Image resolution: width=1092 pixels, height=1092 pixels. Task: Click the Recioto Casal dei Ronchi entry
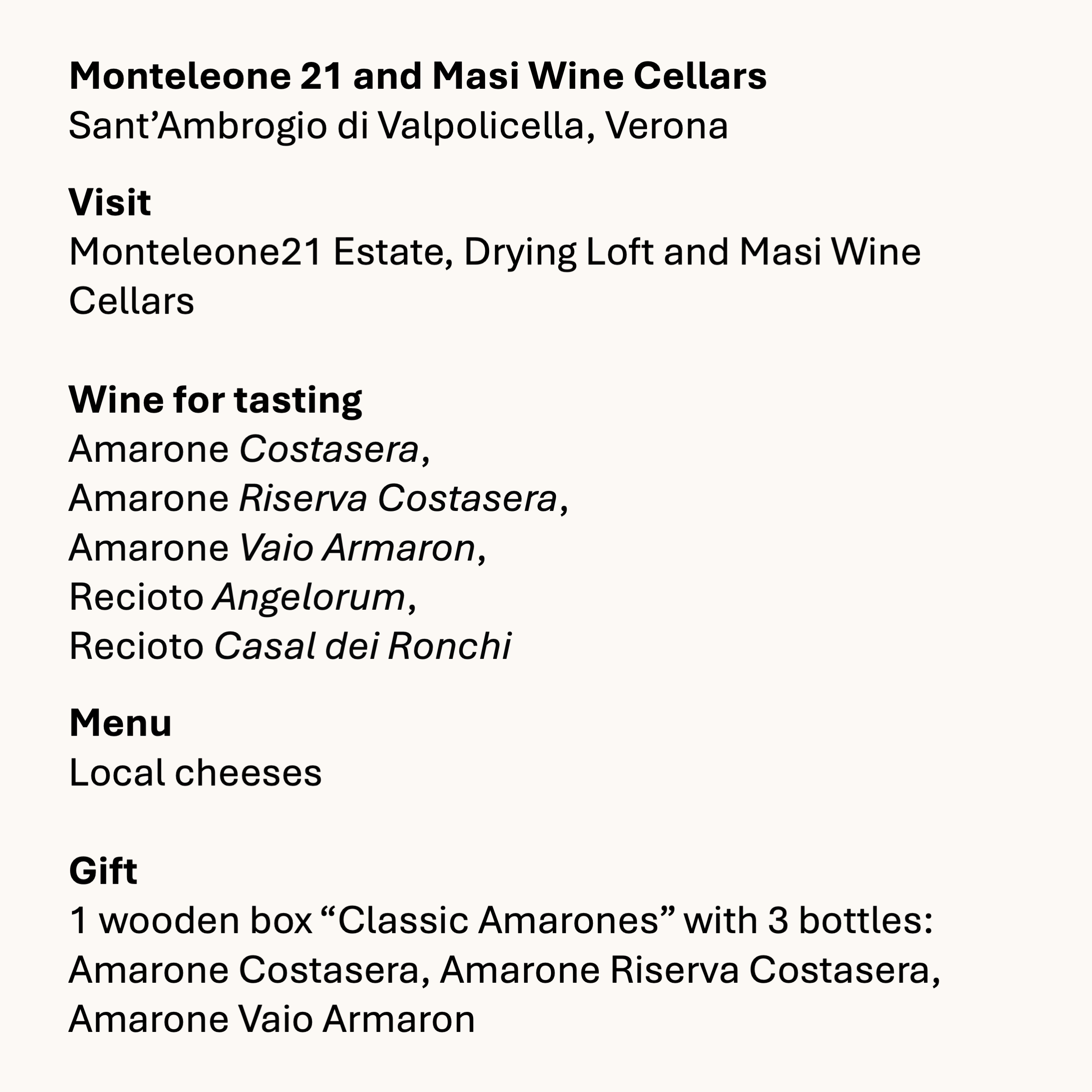click(x=289, y=646)
